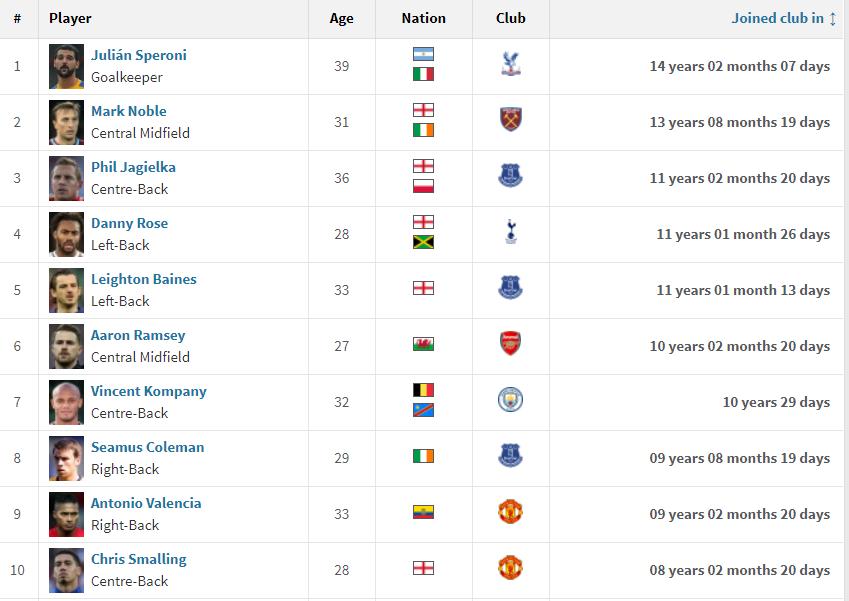Image resolution: width=849 pixels, height=601 pixels.
Task: Open Tottenham Hotspur crest in Danny Rose row
Action: coord(511,232)
